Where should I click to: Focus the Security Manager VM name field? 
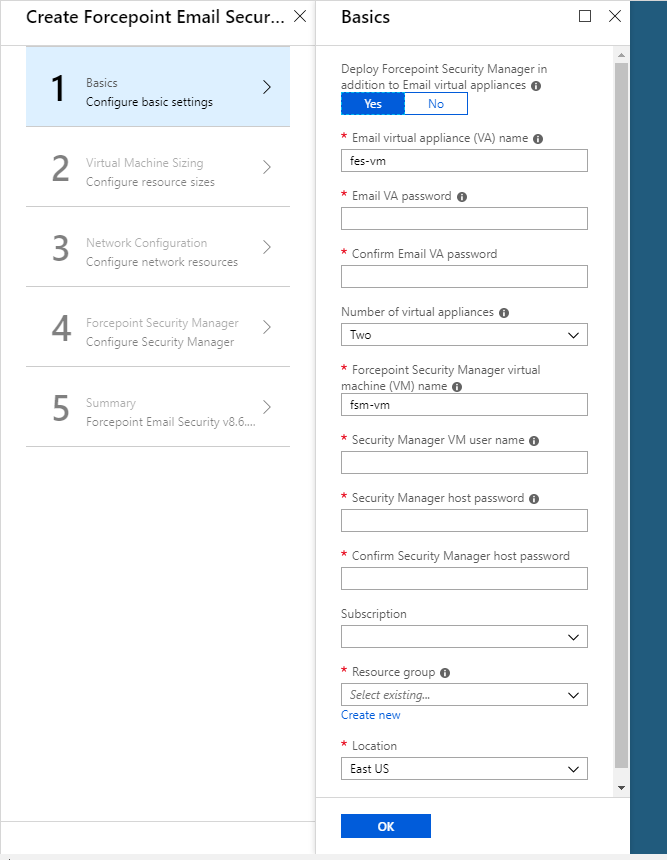(x=464, y=405)
